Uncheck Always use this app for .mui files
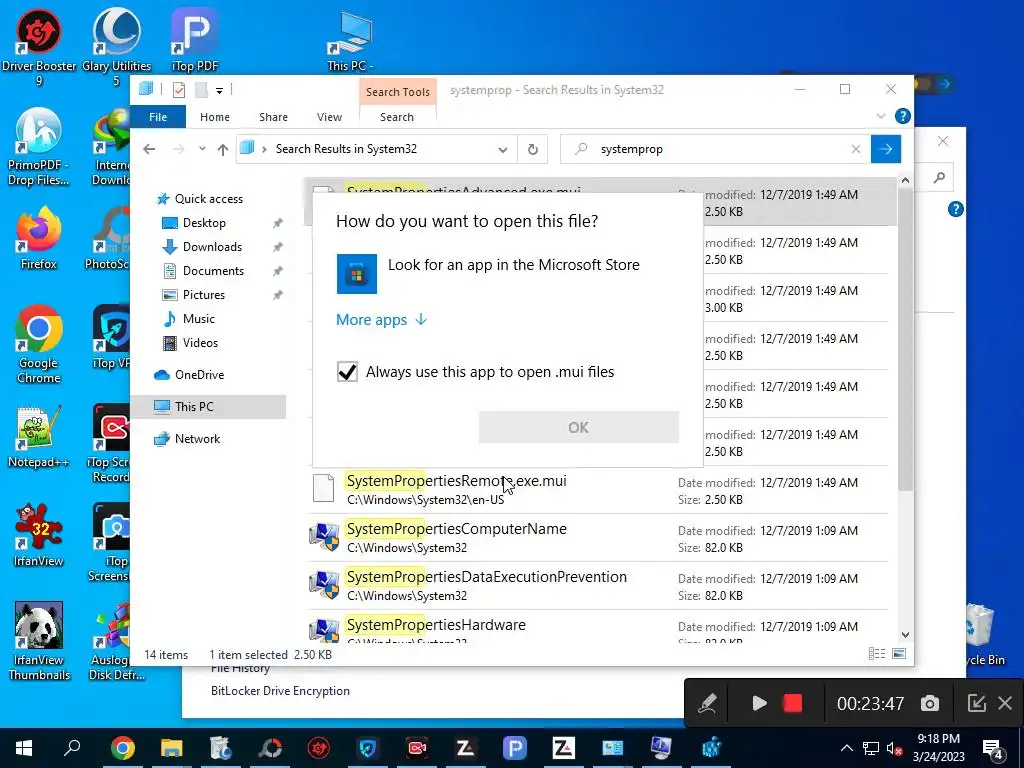 (x=347, y=372)
